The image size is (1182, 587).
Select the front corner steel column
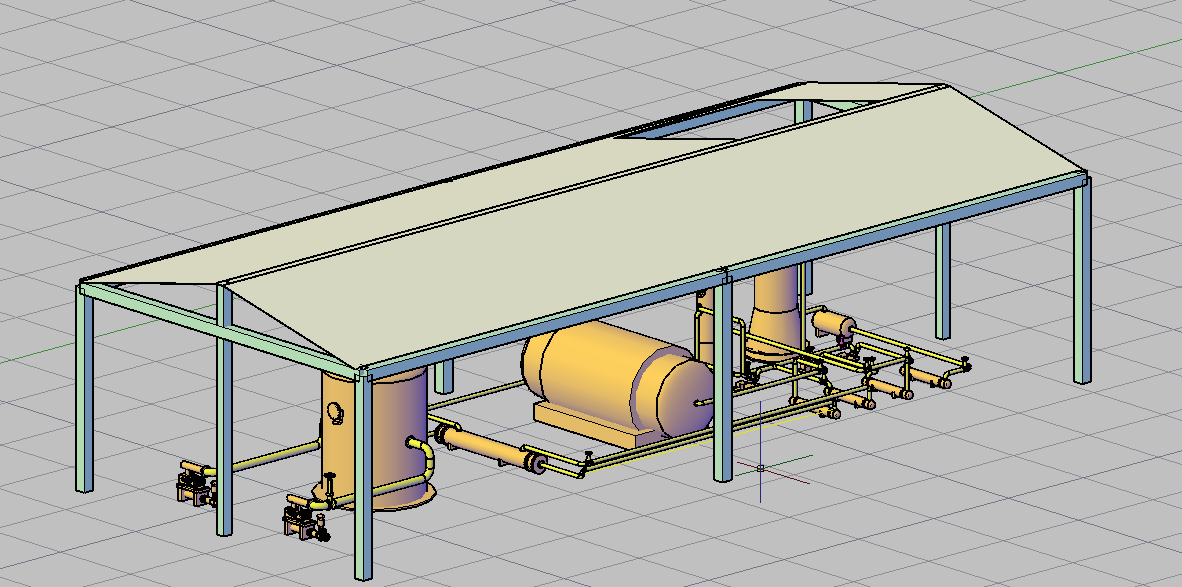coord(363,475)
